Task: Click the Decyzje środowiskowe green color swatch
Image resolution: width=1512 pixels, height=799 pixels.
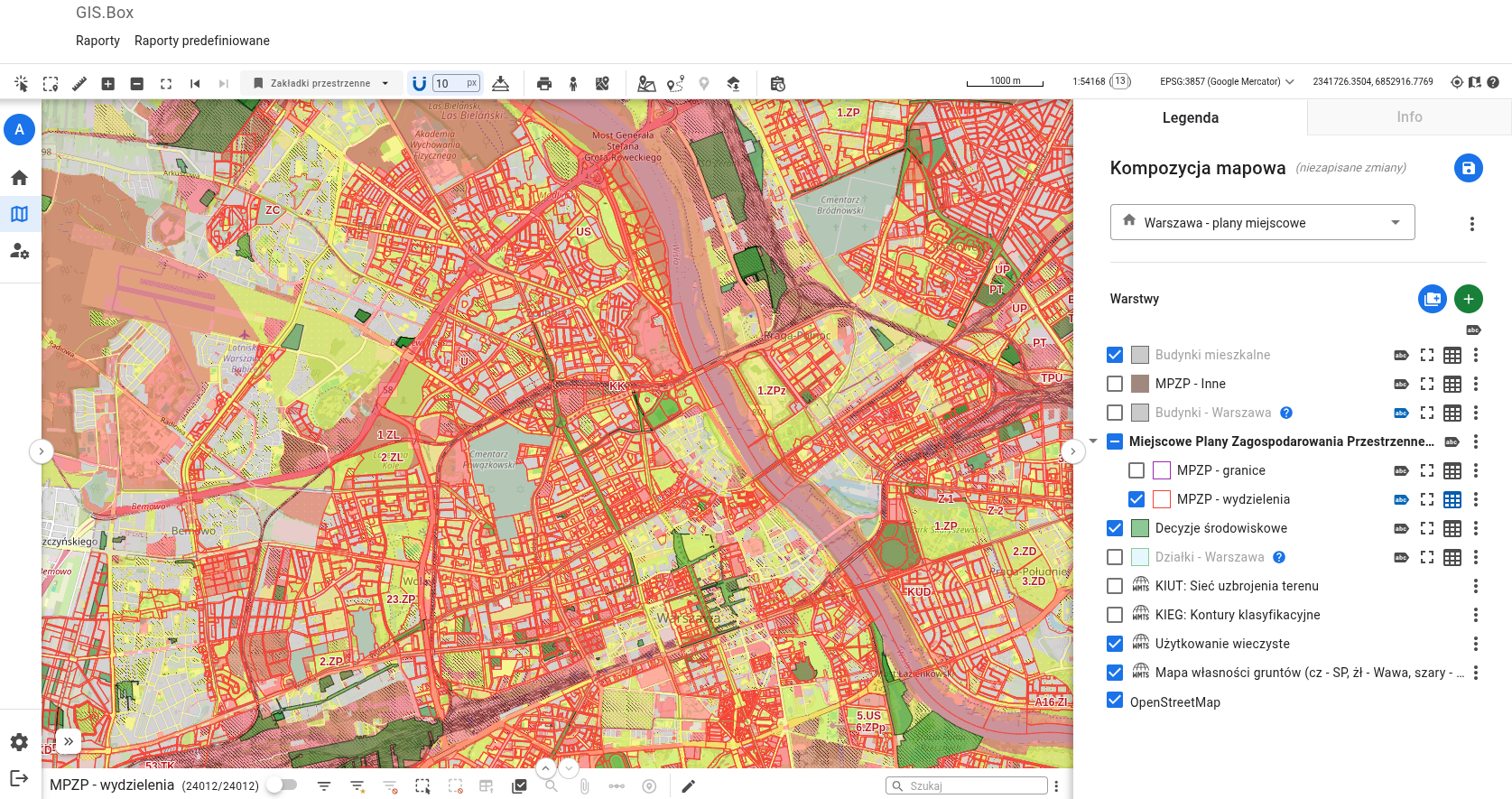Action: [1140, 528]
